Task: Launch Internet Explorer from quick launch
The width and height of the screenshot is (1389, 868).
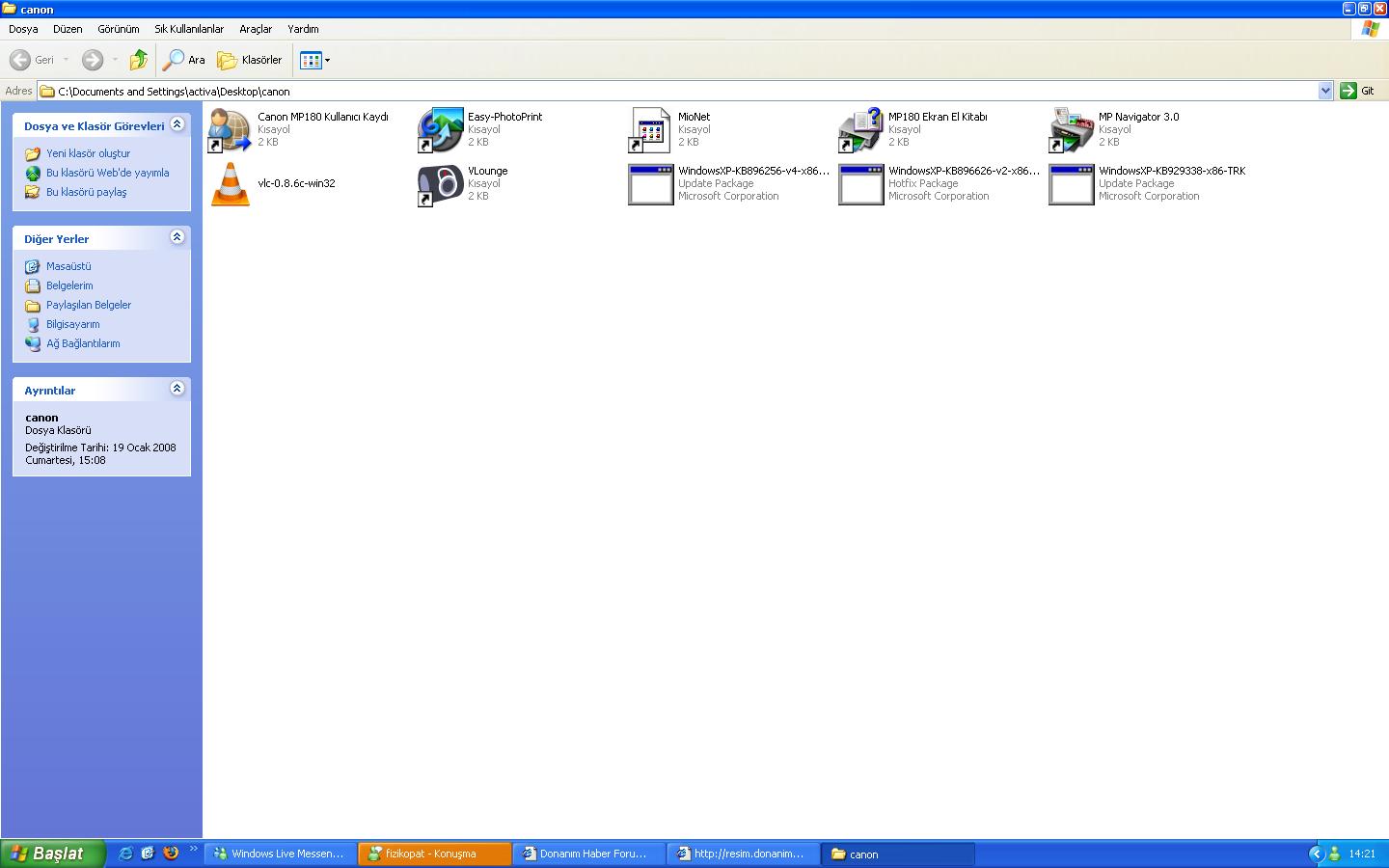Action: pyautogui.click(x=125, y=854)
